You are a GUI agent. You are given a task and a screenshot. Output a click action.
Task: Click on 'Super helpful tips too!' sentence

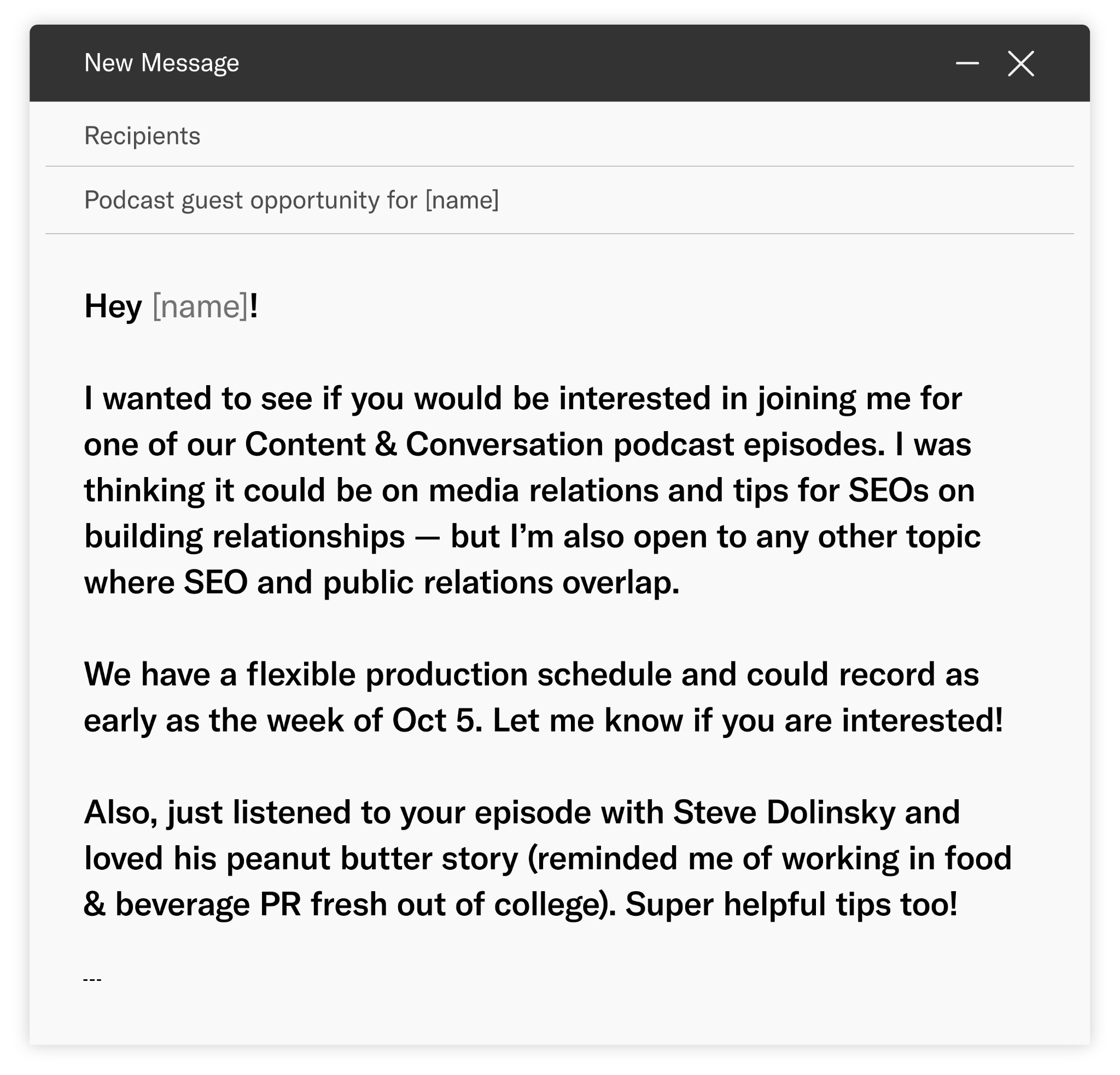[x=791, y=905]
